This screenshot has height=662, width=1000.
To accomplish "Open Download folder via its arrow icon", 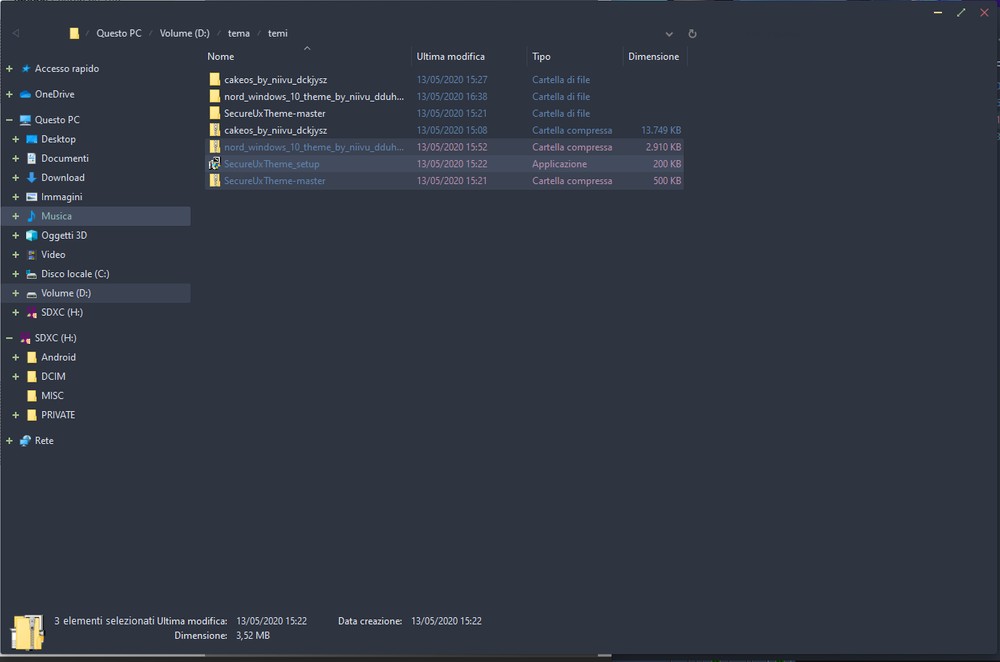I will coord(31,178).
